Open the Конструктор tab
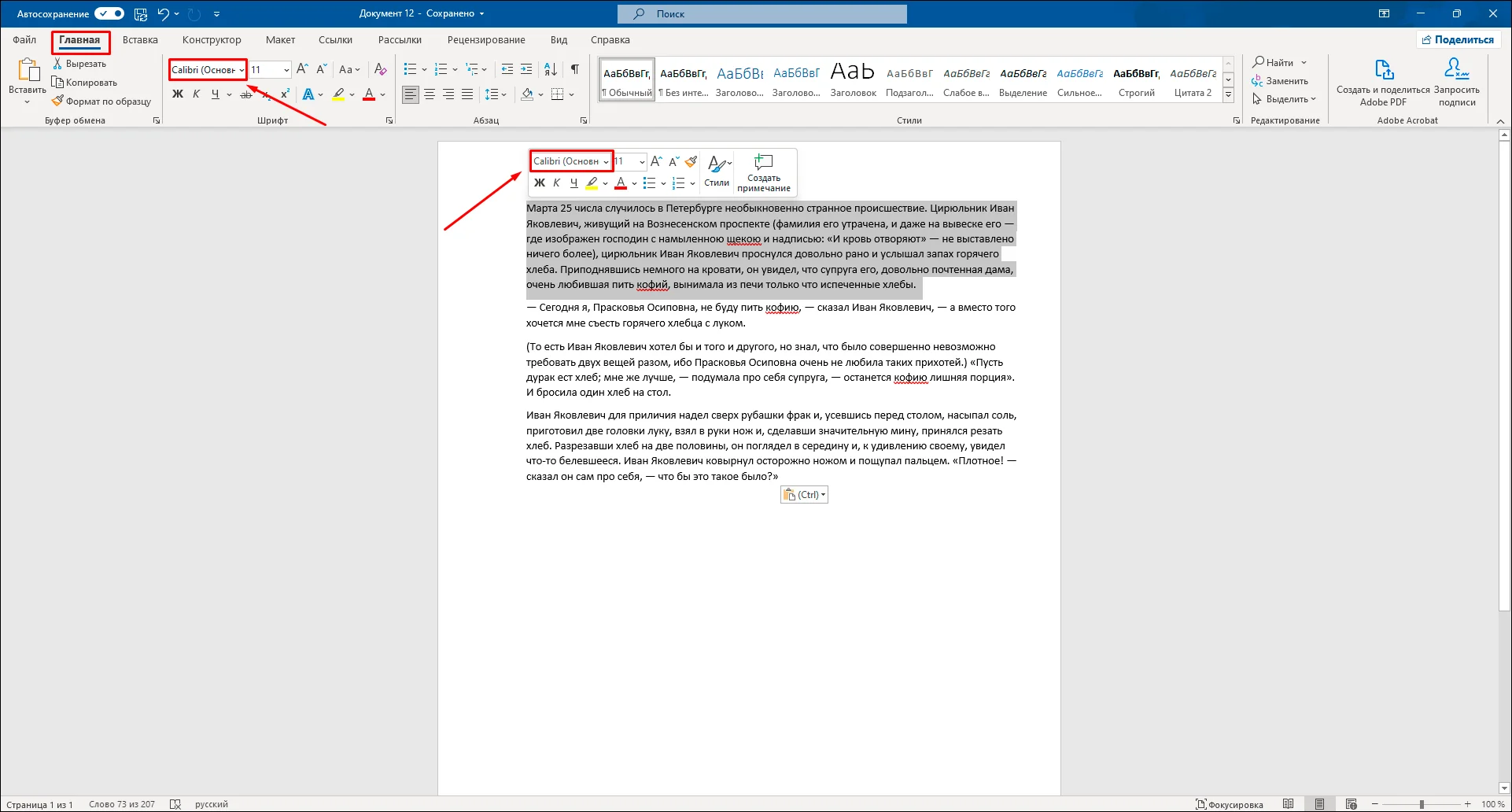The image size is (1512, 812). click(212, 39)
